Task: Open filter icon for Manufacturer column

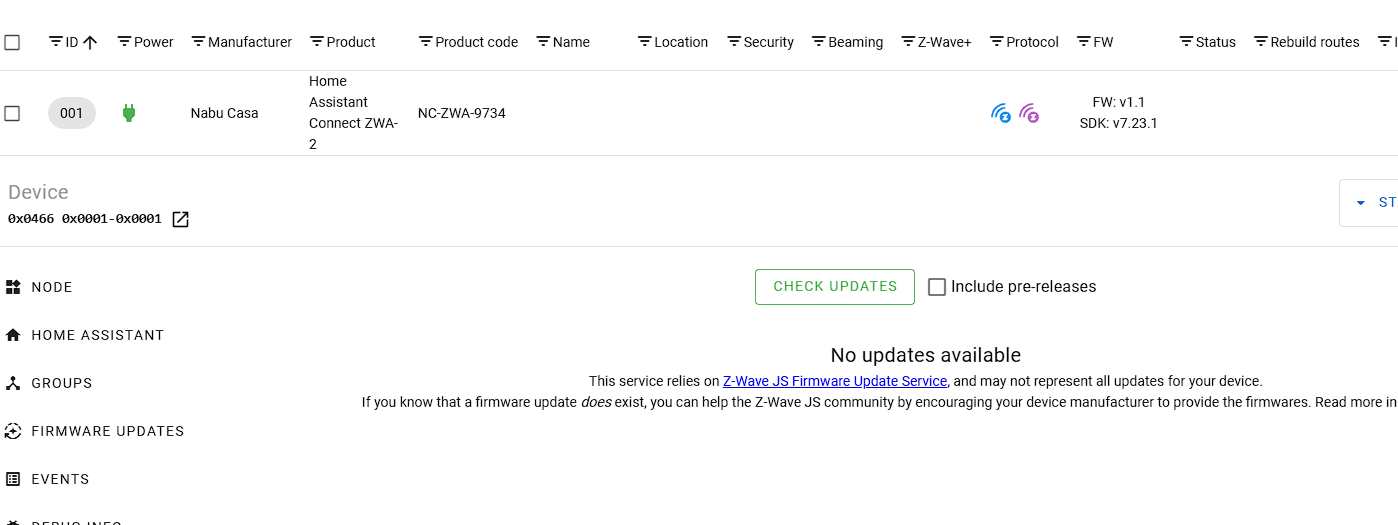Action: tap(198, 42)
